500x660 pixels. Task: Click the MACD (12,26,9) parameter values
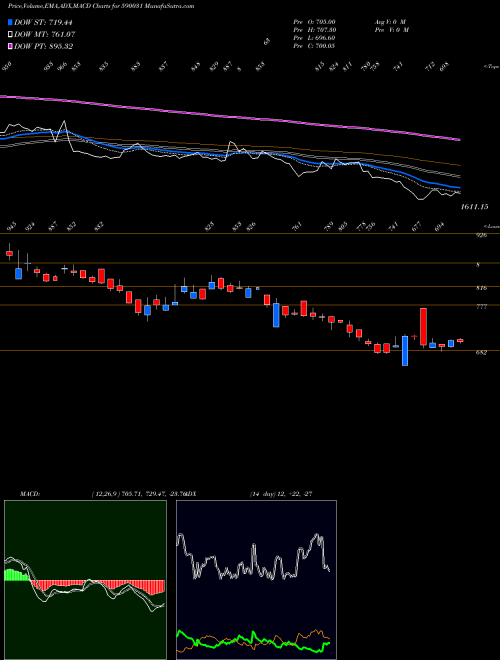(138, 494)
